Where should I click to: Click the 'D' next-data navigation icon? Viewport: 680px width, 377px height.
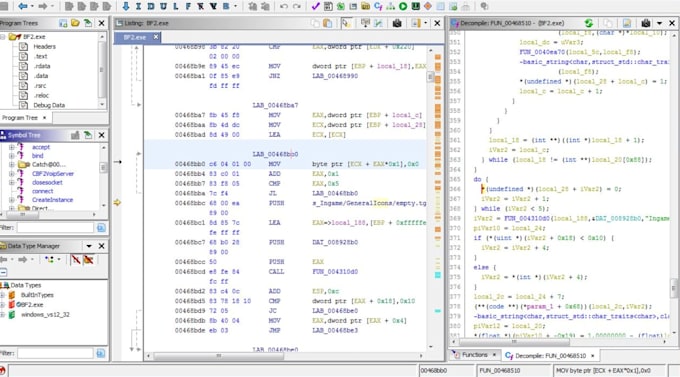[151, 6]
